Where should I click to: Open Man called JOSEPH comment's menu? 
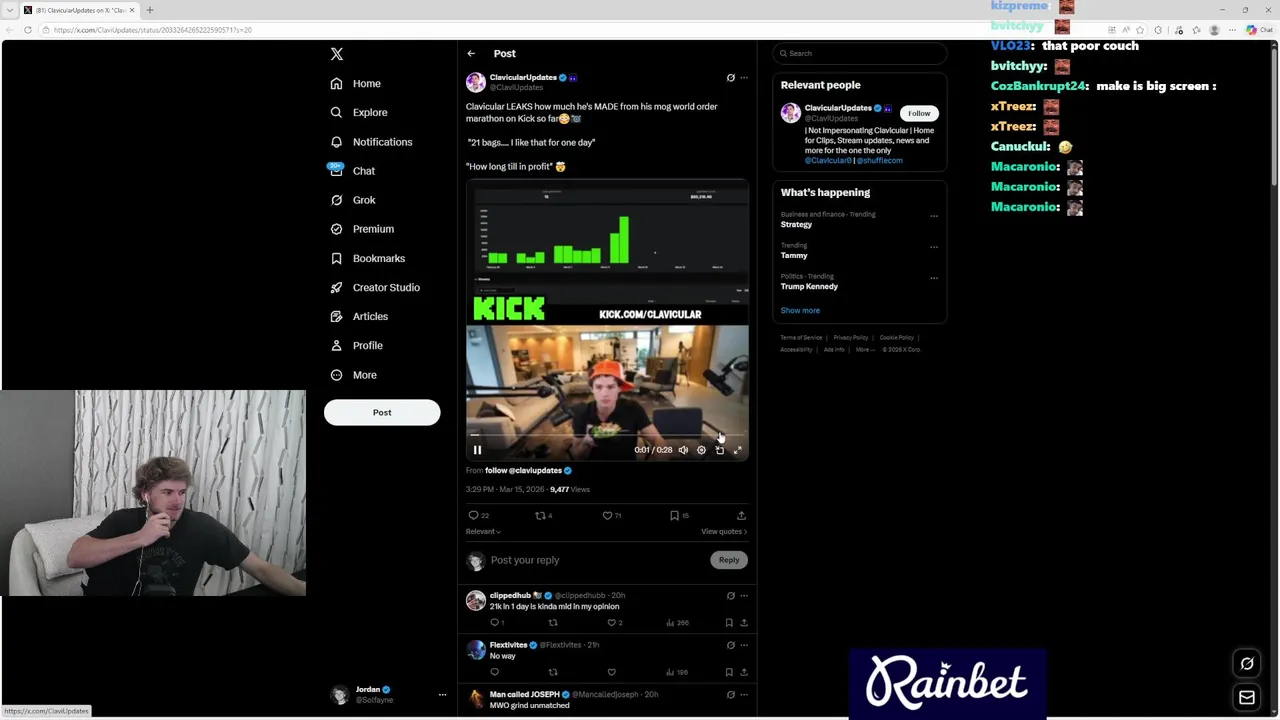click(x=743, y=695)
